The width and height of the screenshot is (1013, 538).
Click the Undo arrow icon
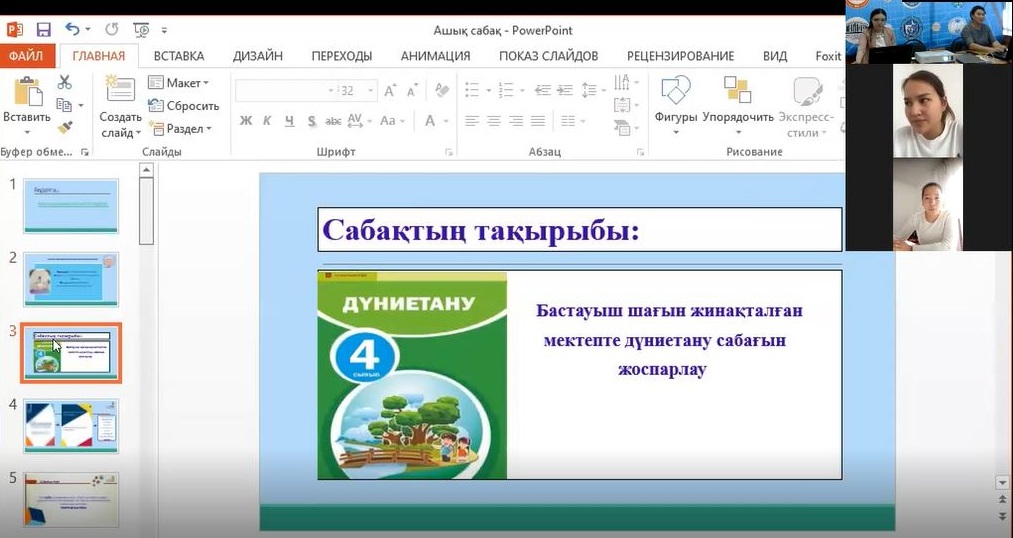click(x=72, y=31)
